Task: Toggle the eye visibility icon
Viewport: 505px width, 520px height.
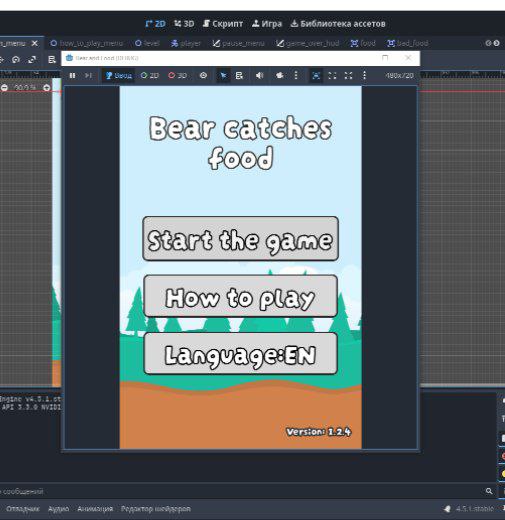Action: [203, 76]
